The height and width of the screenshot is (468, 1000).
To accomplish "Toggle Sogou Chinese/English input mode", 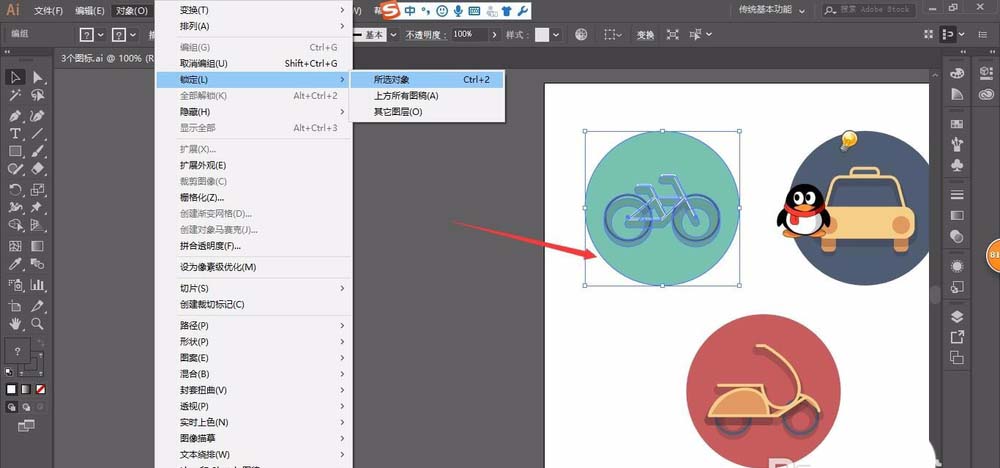I will pyautogui.click(x=409, y=11).
